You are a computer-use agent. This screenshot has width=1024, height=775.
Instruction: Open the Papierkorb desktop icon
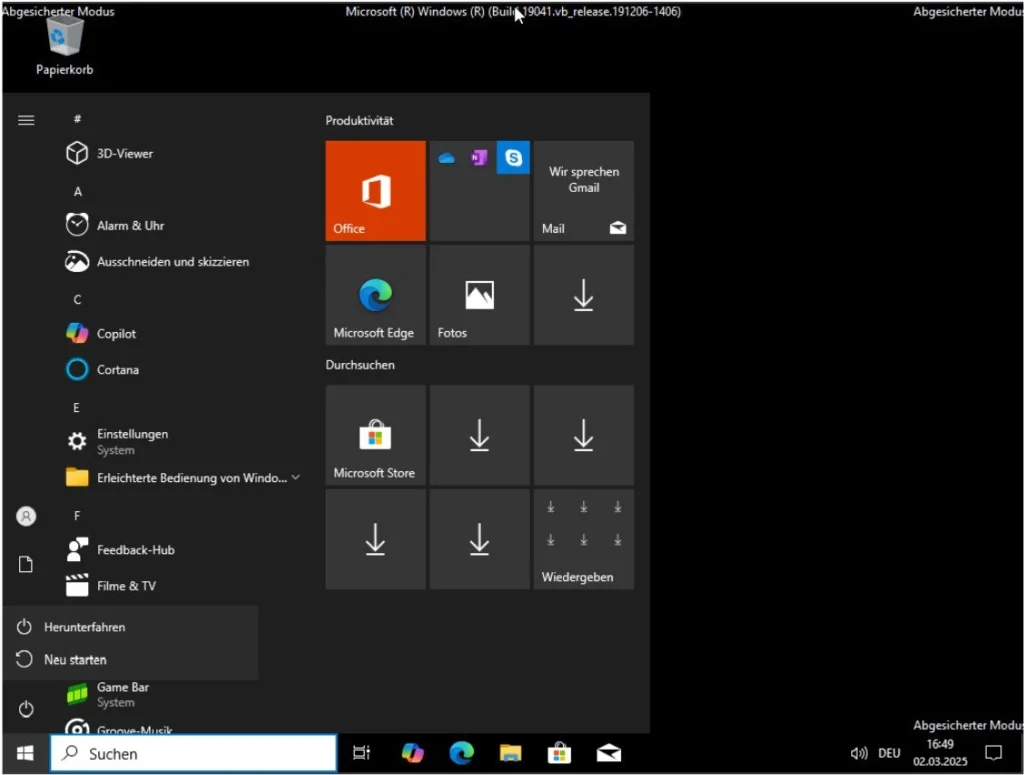(x=65, y=46)
